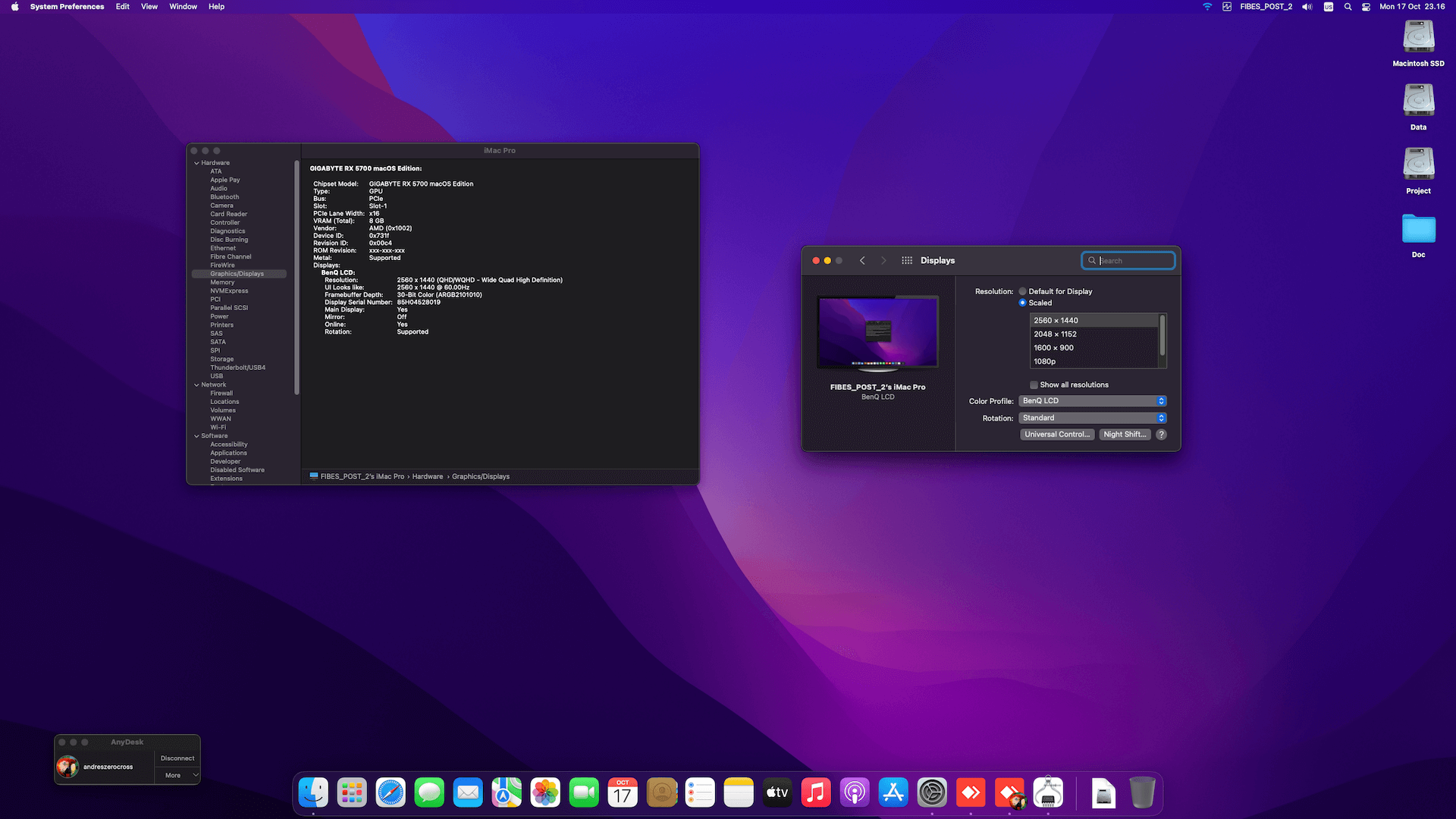Choose the 1600 × 900 resolution
This screenshot has height=819, width=1456.
(x=1094, y=348)
